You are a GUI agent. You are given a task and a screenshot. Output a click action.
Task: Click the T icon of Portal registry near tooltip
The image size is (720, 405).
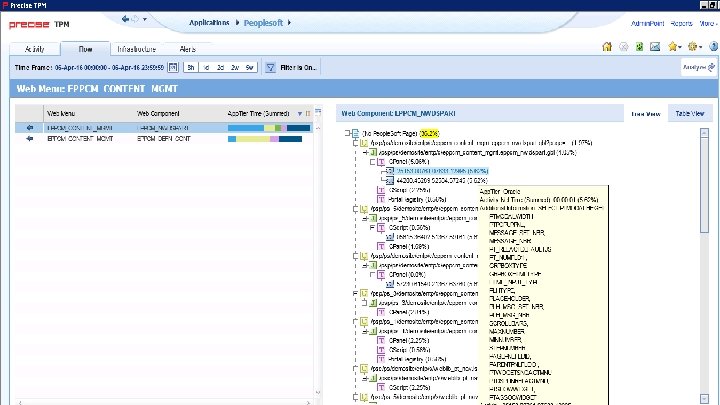point(381,199)
